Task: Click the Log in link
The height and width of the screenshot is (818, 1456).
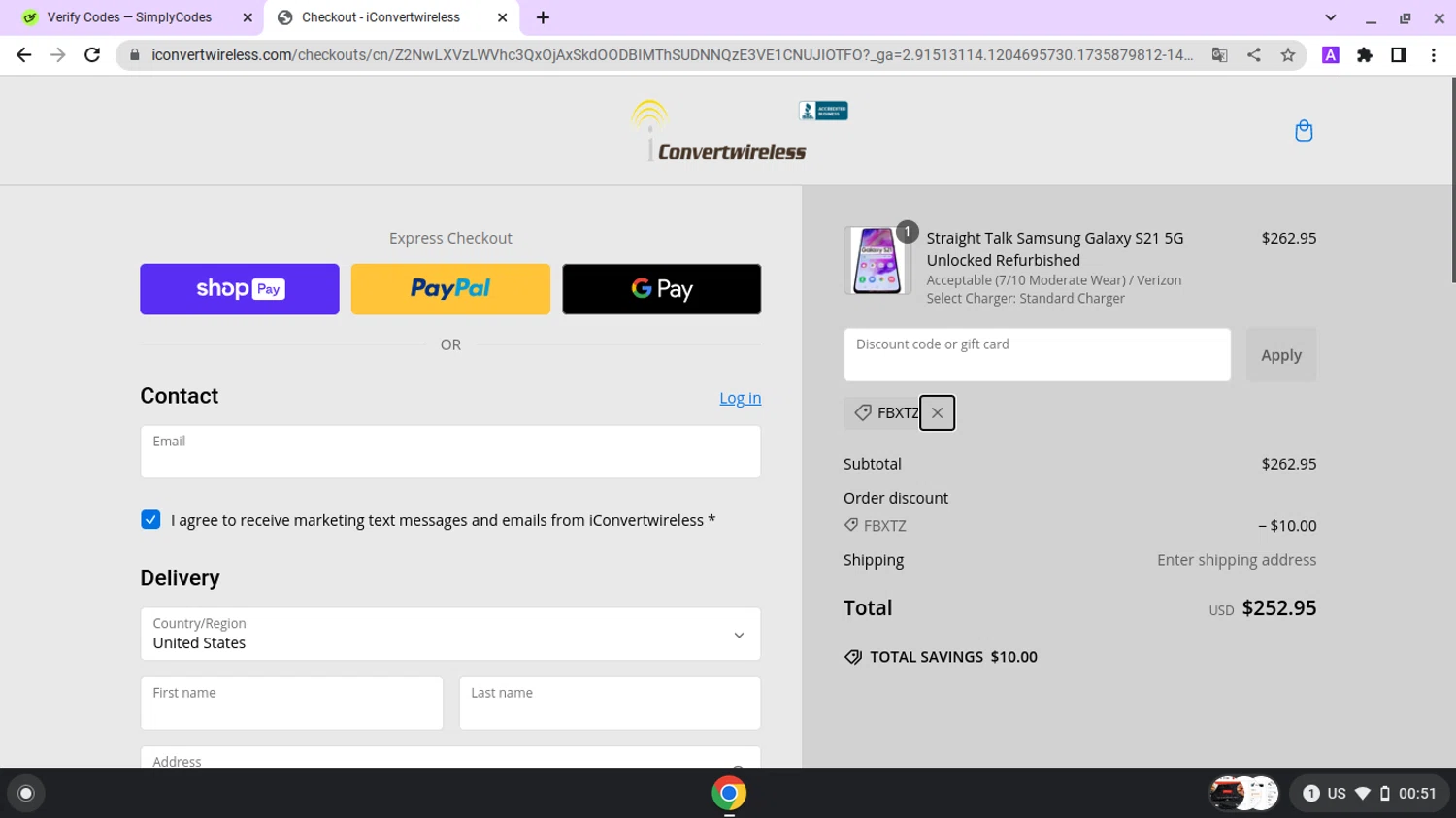Action: coord(740,398)
